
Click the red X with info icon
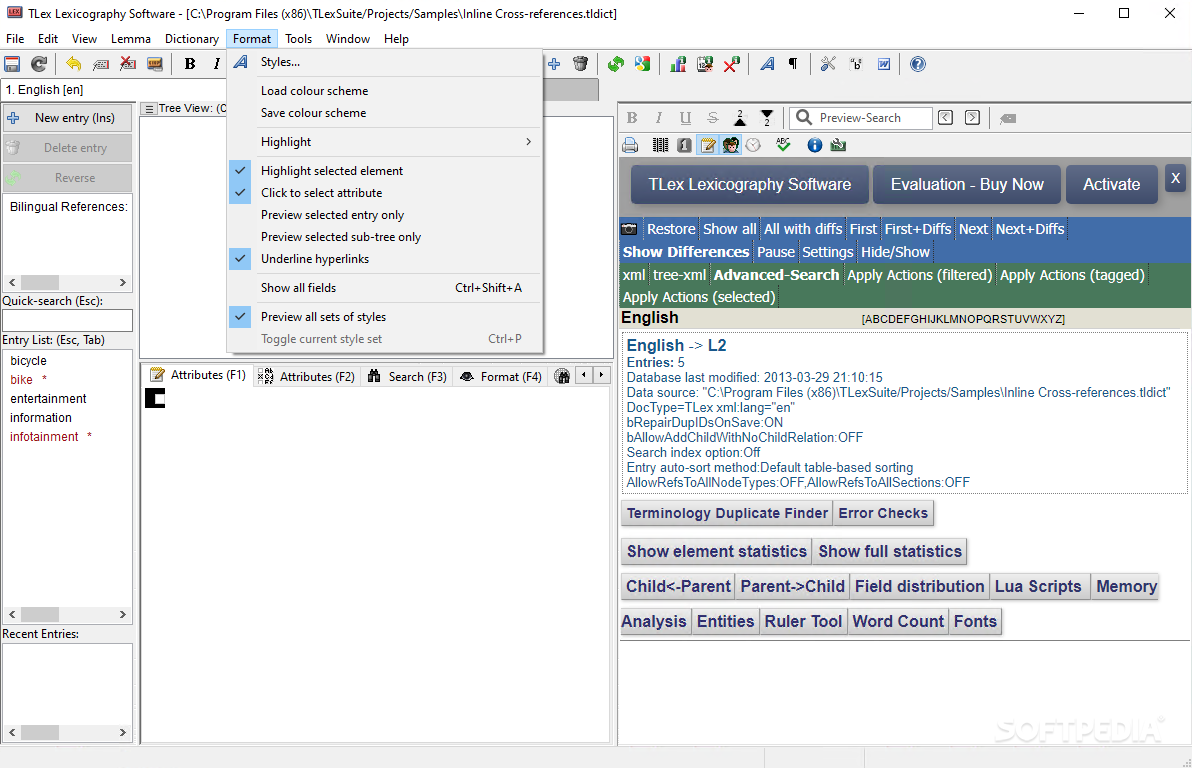(731, 64)
